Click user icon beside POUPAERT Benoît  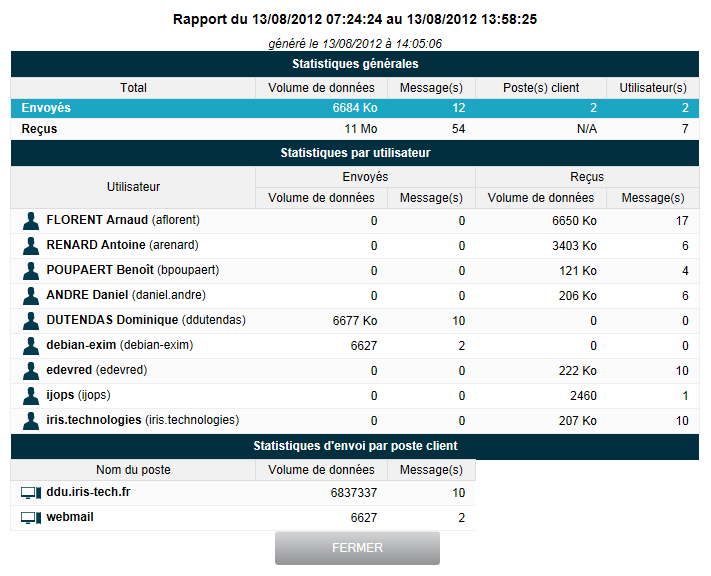[x=31, y=271]
